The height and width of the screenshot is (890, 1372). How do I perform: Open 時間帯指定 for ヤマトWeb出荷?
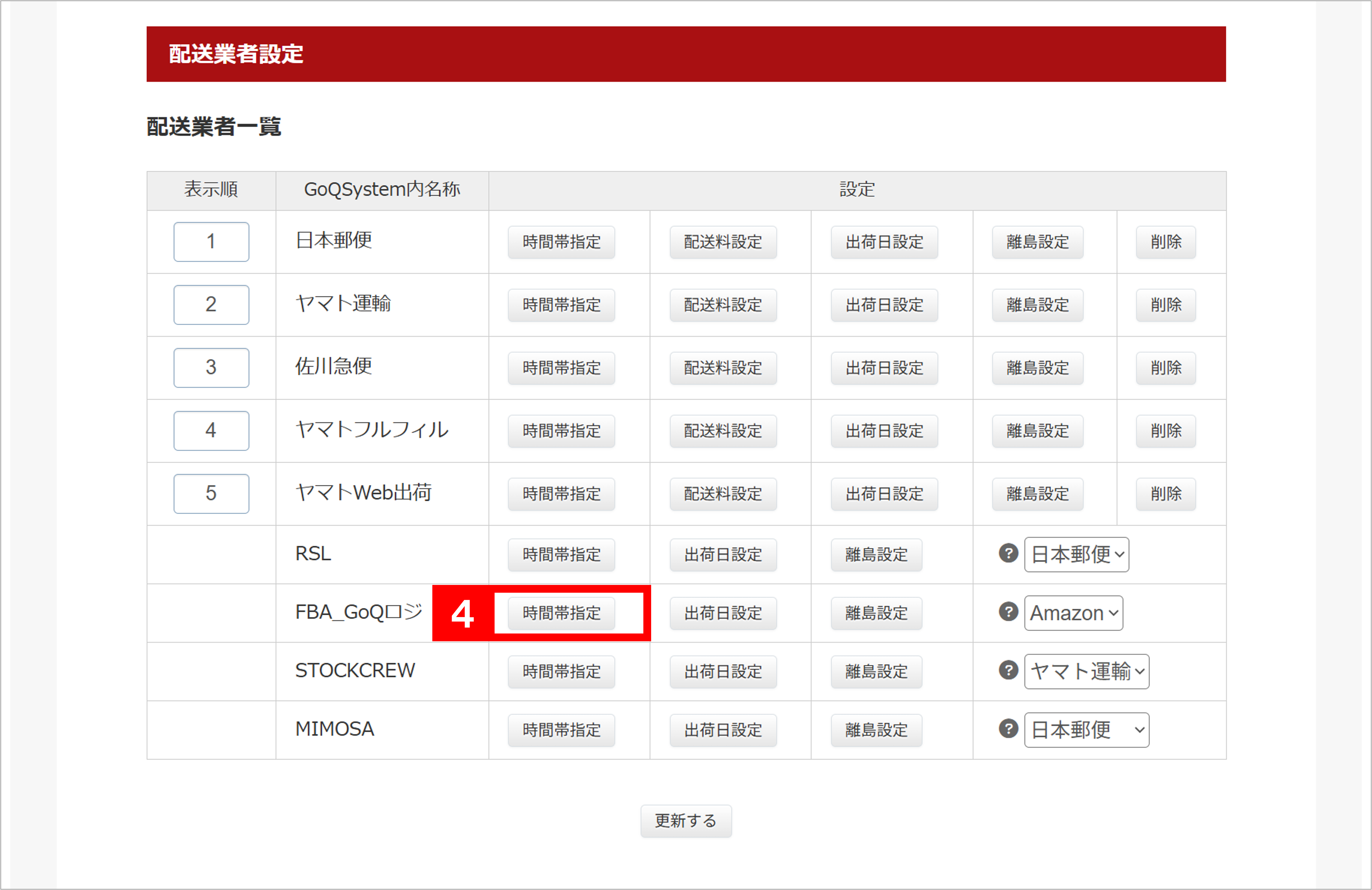(561, 494)
